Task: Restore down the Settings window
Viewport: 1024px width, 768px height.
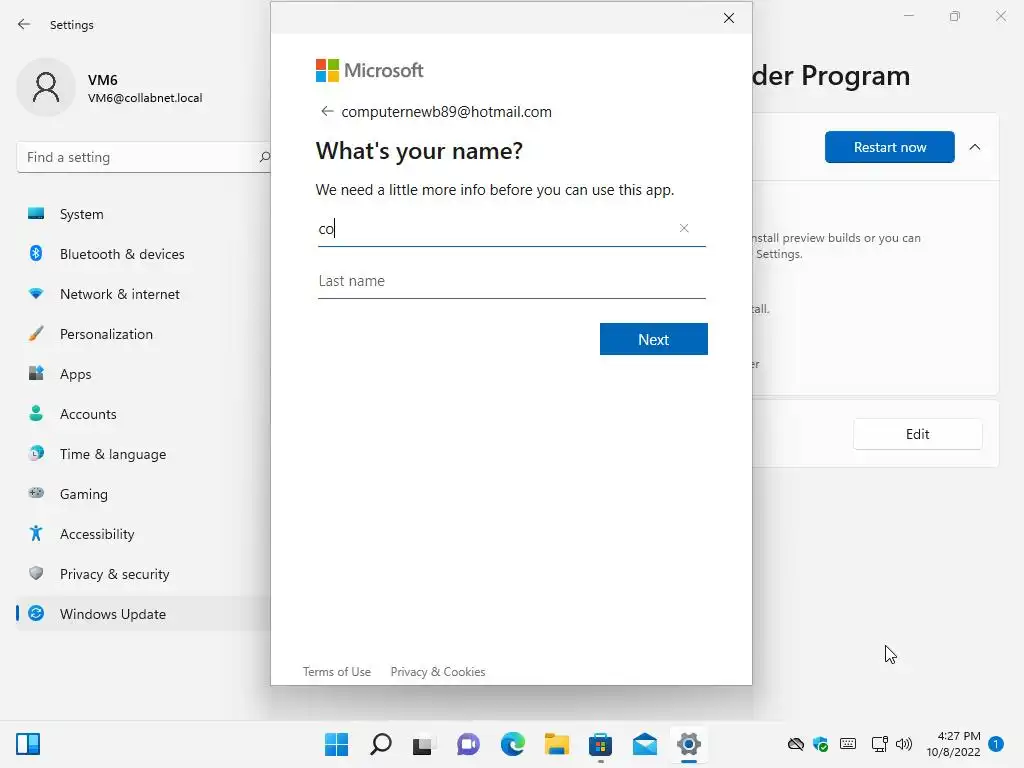Action: 955,16
